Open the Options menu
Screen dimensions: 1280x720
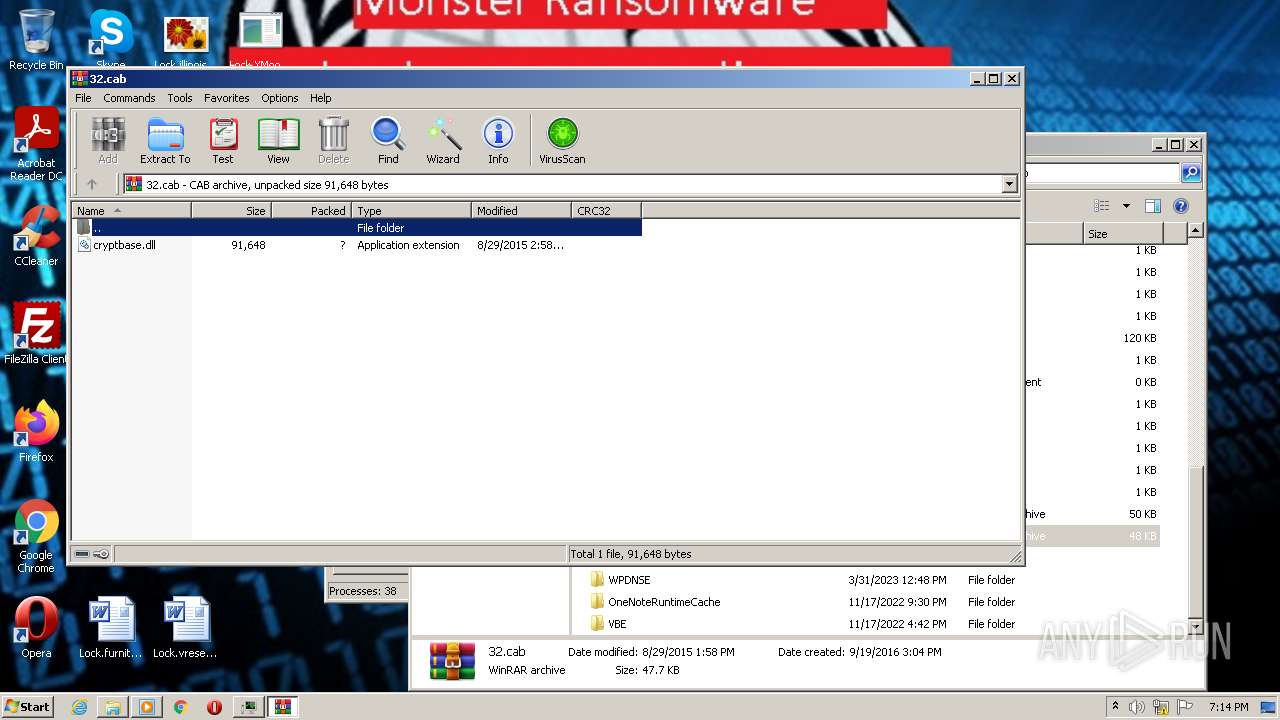(x=280, y=98)
